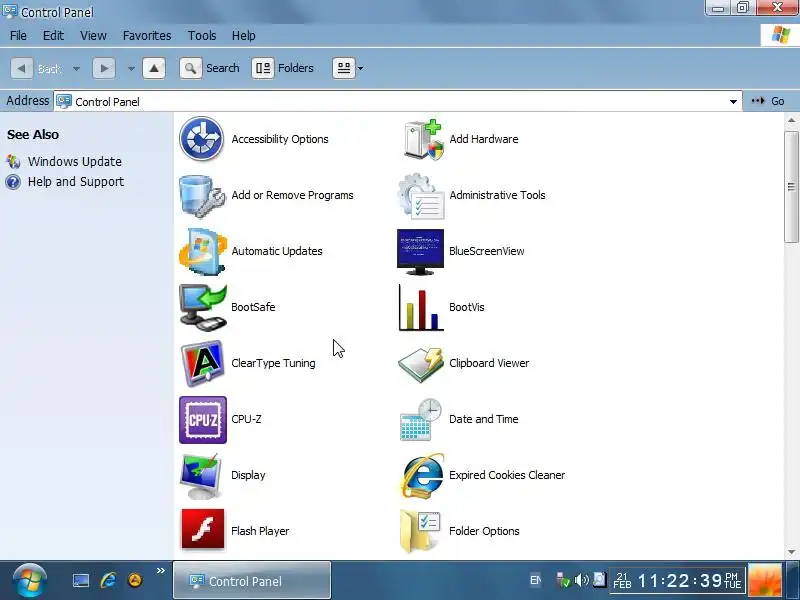800x600 pixels.
Task: Click the Administrative Tools label
Action: coord(497,195)
